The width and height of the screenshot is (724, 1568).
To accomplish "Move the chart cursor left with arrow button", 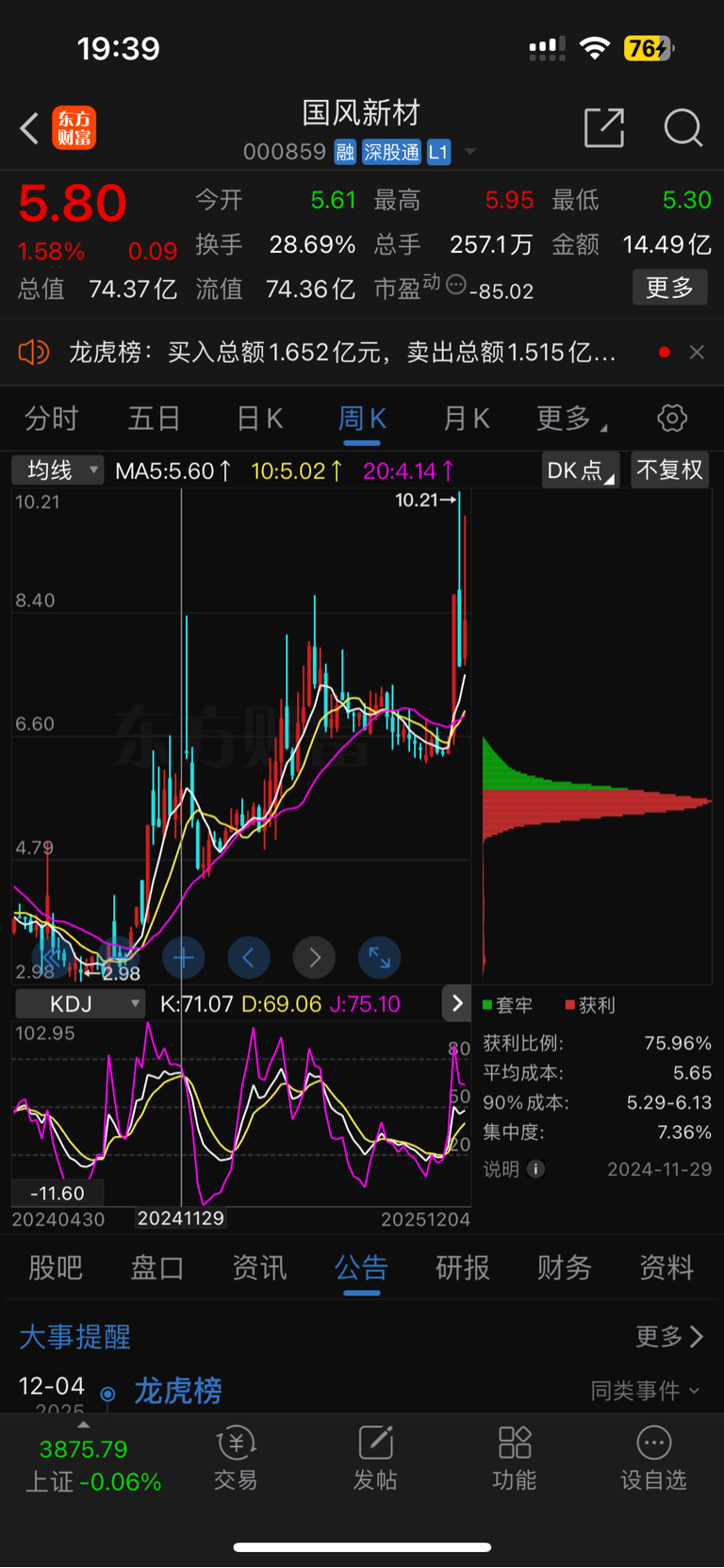I will [x=249, y=959].
